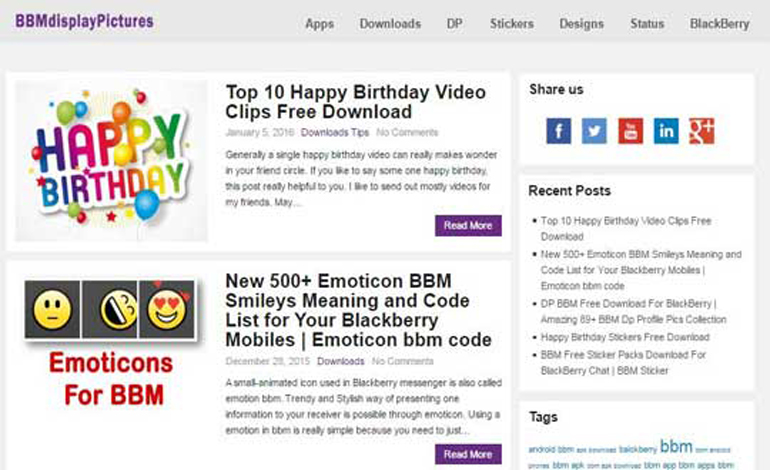770x470 pixels.
Task: Click the android bbm tag
Action: tap(551, 449)
